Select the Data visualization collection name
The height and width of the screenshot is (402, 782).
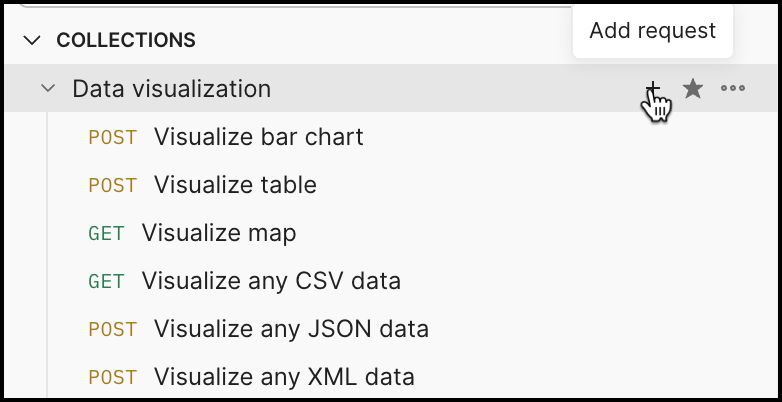coord(171,89)
